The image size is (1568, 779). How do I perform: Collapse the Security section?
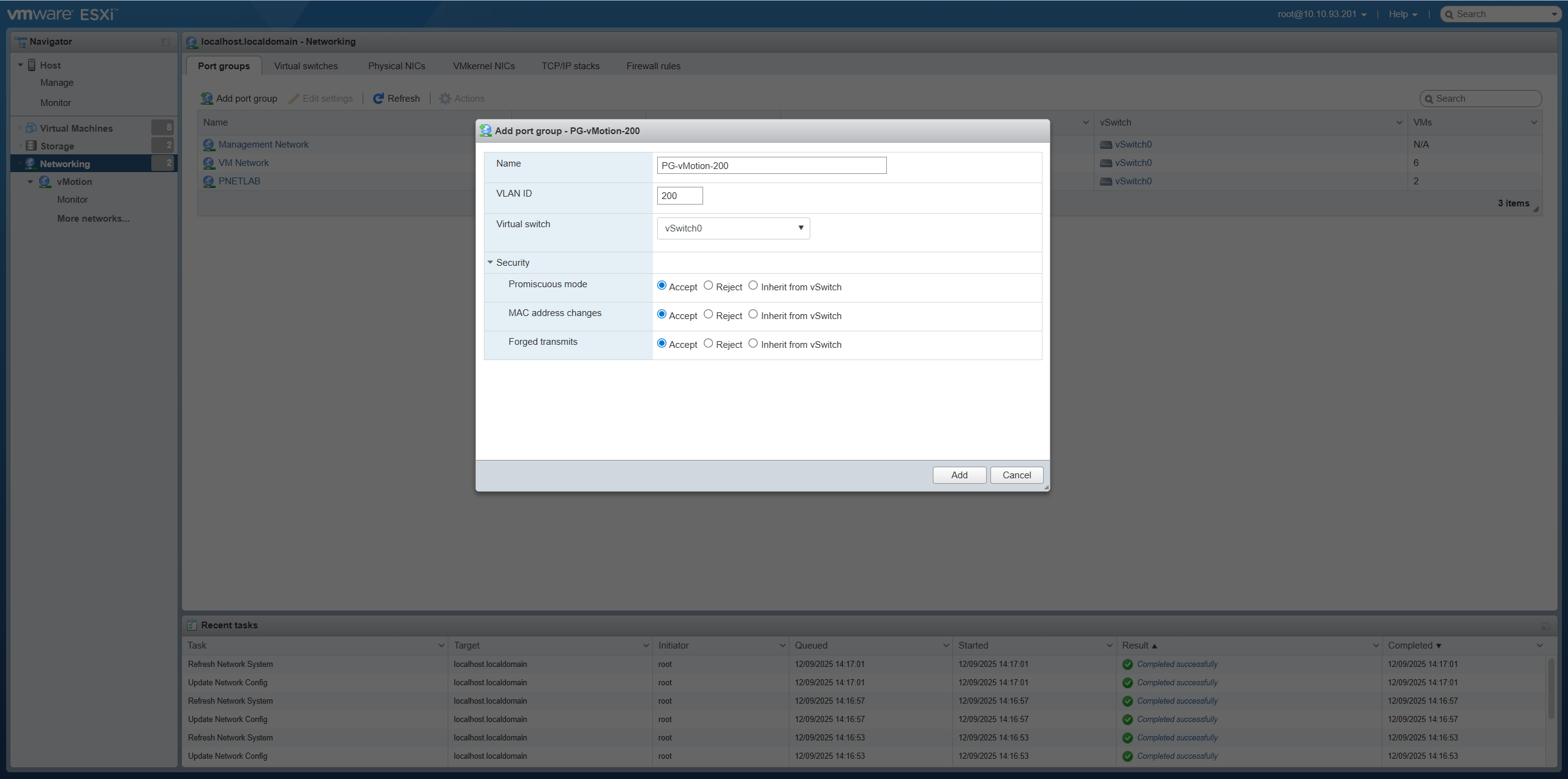pyautogui.click(x=490, y=262)
